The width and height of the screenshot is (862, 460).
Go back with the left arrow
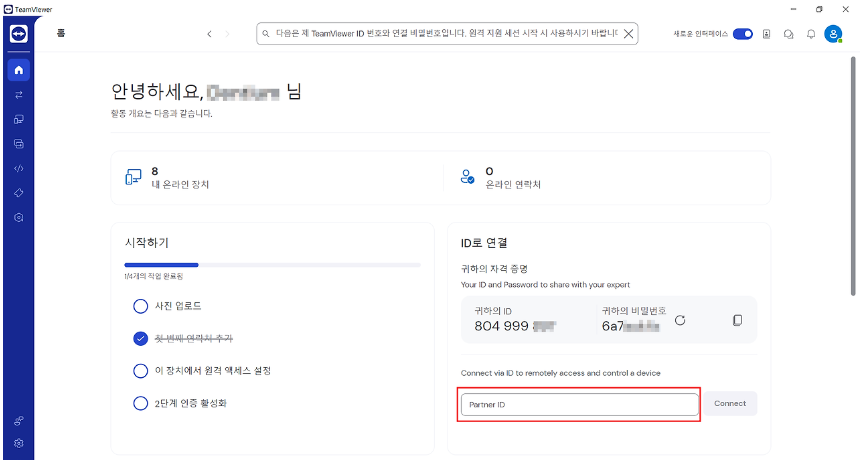point(209,34)
